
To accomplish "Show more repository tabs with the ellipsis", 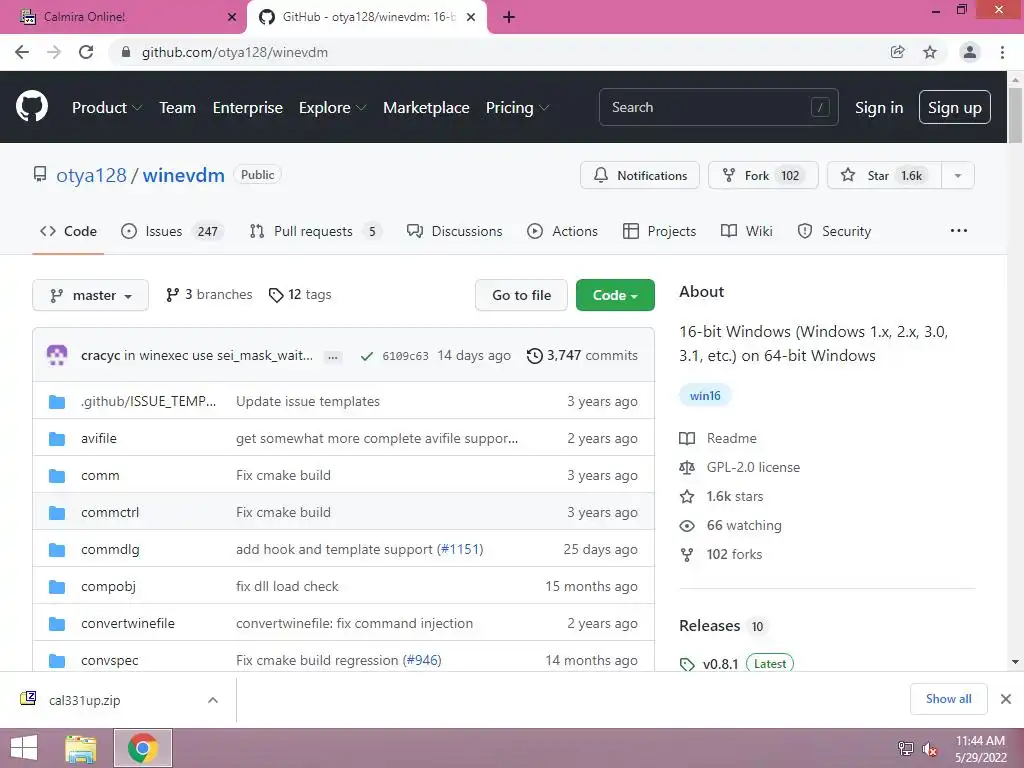I will click(x=959, y=231).
